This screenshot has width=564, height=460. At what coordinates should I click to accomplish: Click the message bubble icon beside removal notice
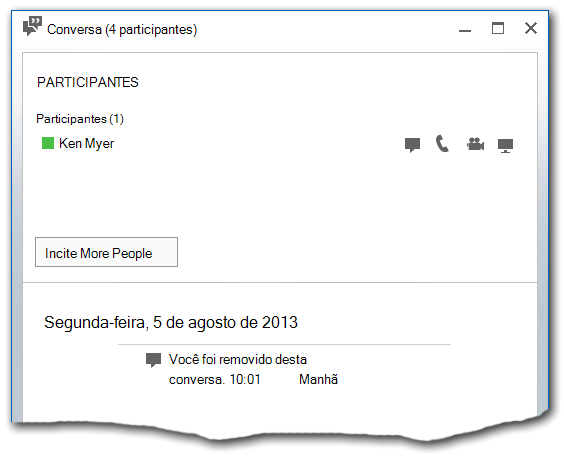[x=153, y=360]
